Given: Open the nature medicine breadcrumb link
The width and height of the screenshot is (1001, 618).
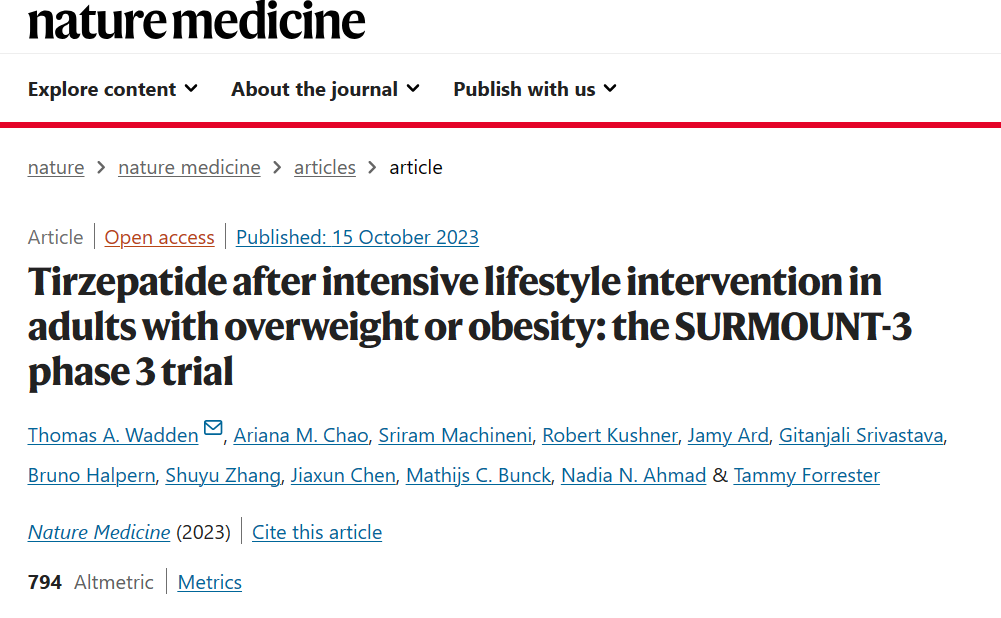Looking at the screenshot, I should (189, 167).
